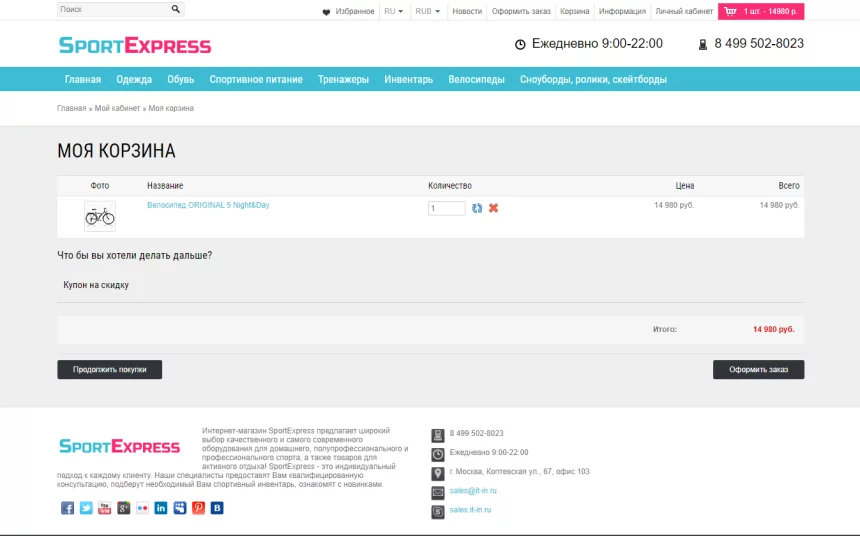Click the LinkedIn footer icon

[161, 508]
